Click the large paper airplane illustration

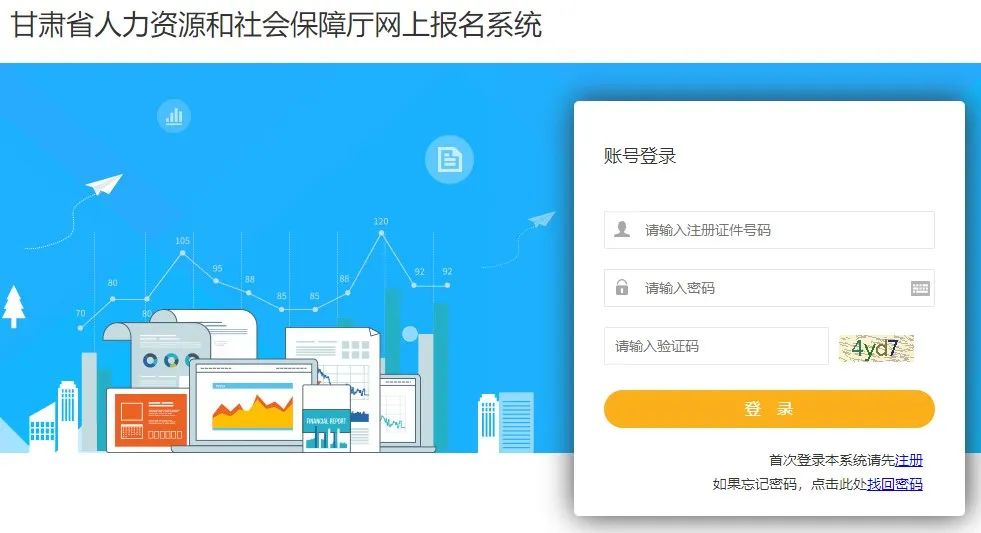tap(104, 183)
